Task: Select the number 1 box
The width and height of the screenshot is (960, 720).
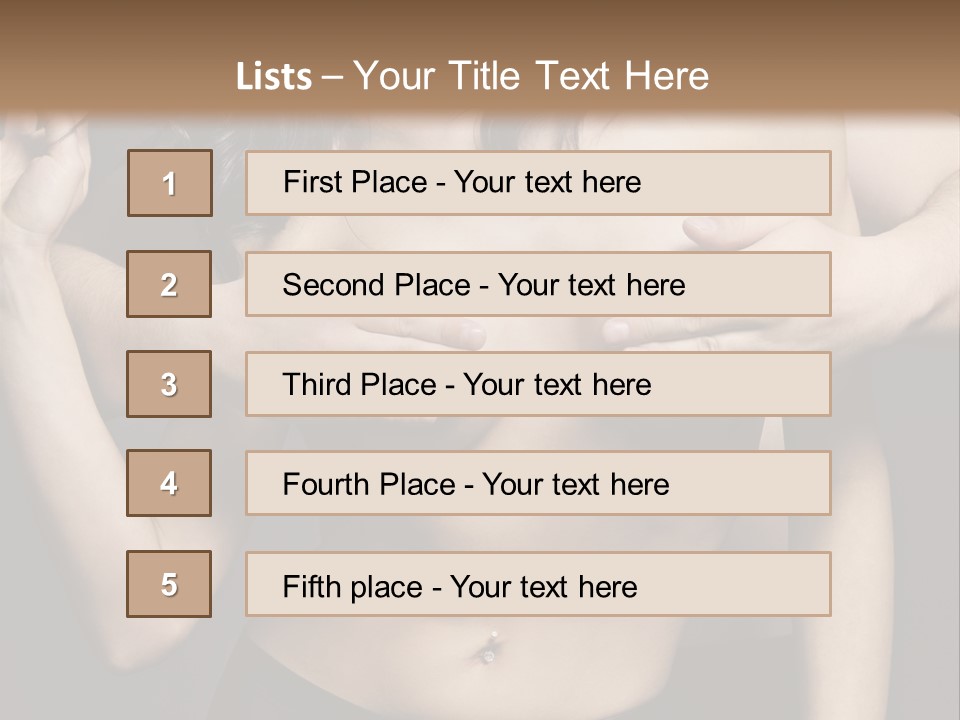Action: click(170, 183)
